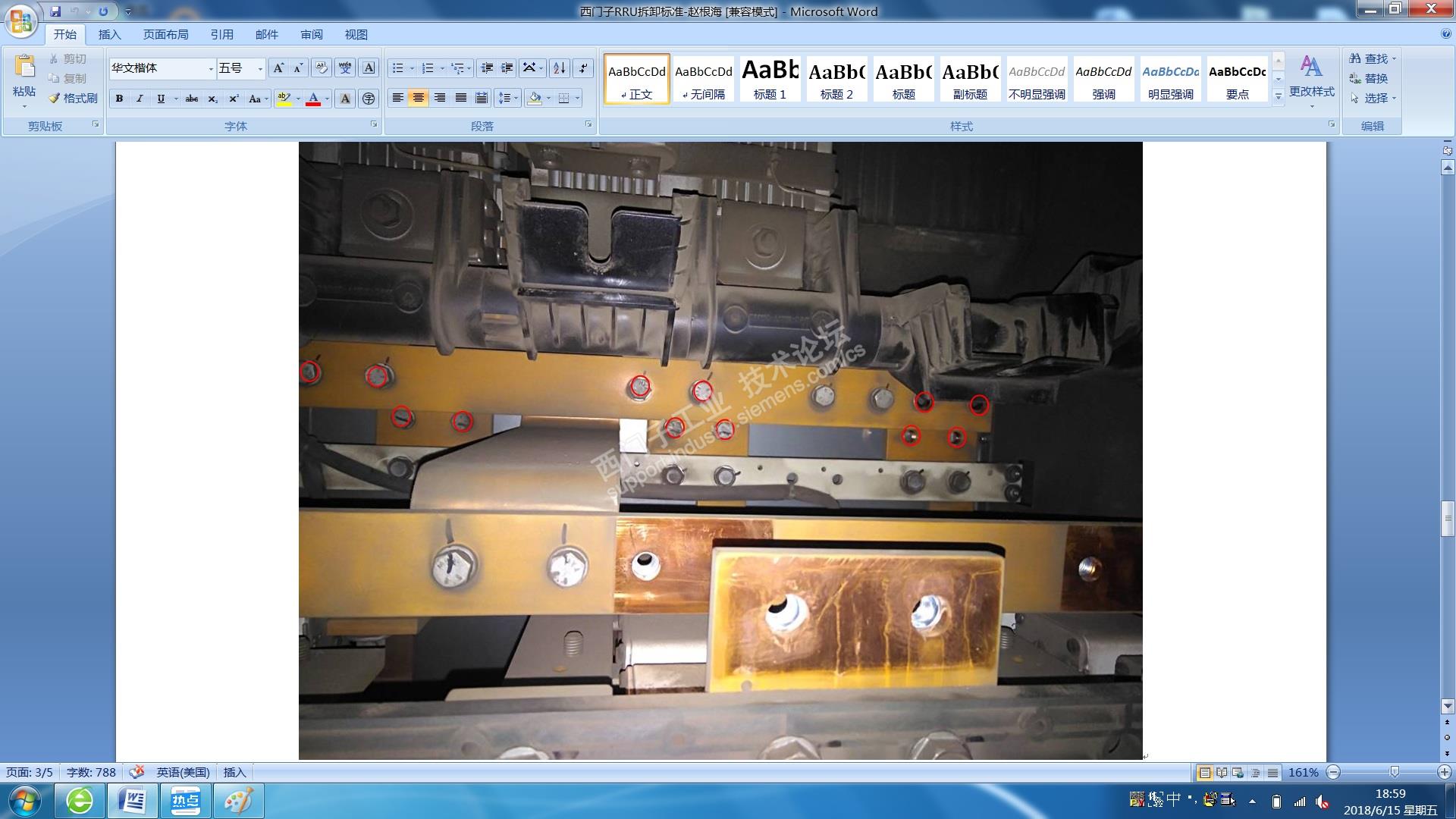Click the clear formatting eraser icon

[321, 68]
